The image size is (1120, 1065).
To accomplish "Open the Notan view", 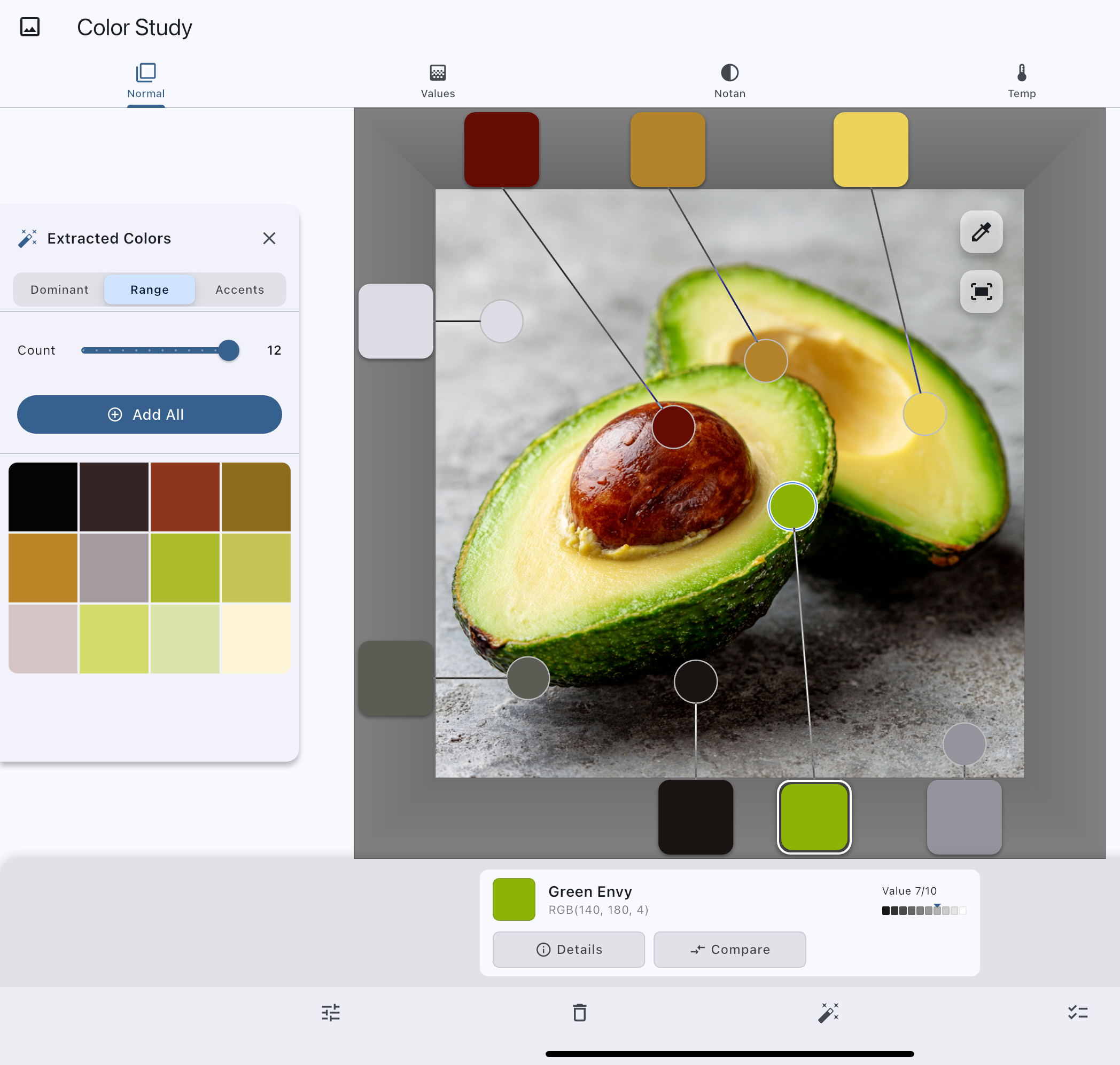I will click(x=729, y=80).
